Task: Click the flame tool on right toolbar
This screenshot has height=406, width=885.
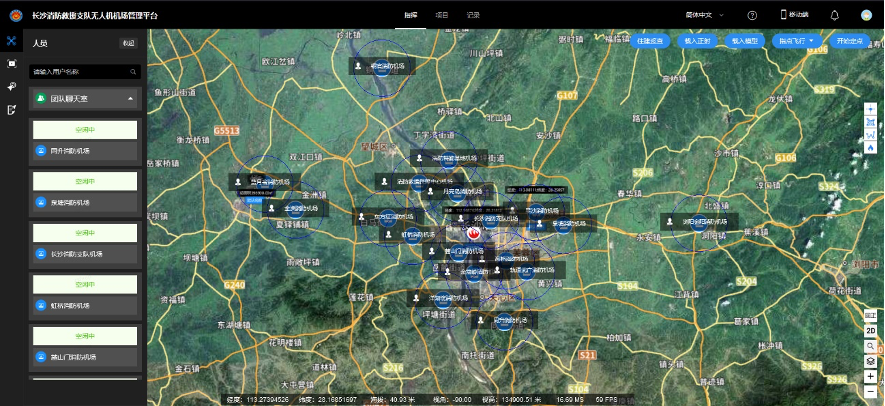Action: point(871,148)
